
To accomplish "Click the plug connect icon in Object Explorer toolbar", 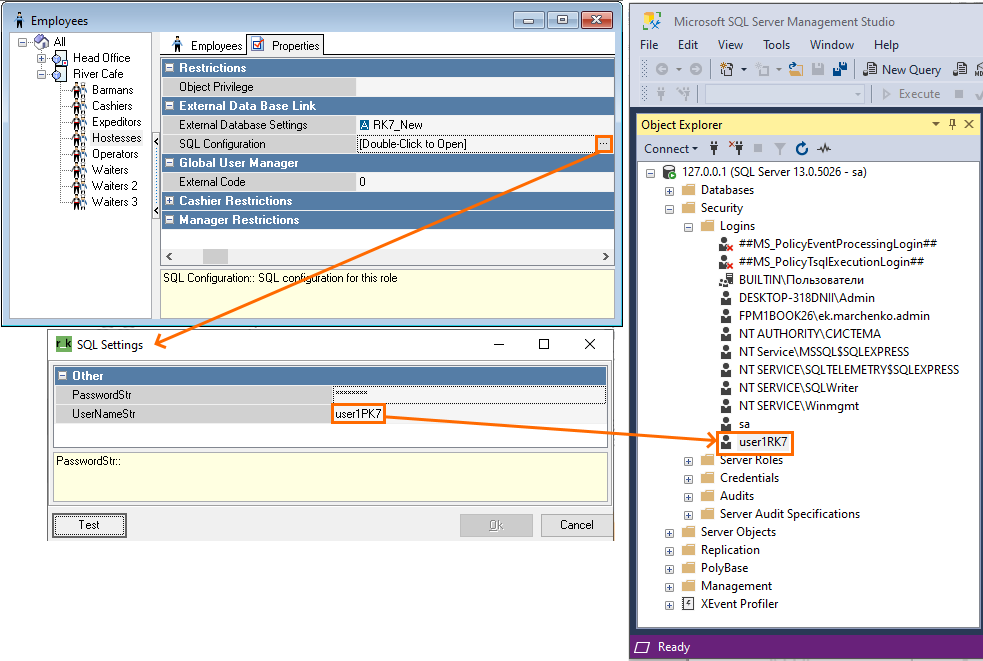I will point(713,149).
